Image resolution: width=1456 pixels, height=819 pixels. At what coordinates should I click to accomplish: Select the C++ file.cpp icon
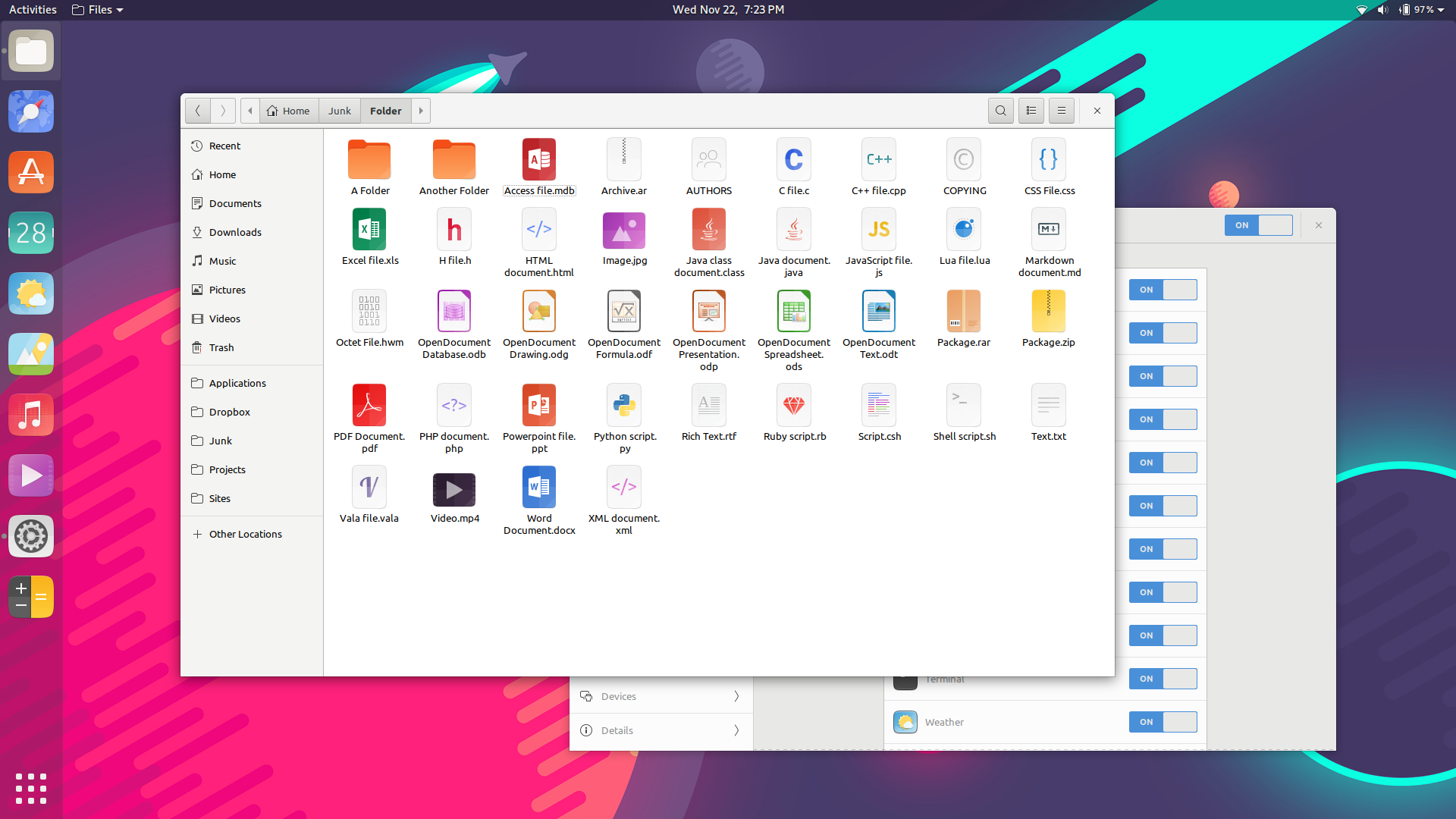point(879,159)
